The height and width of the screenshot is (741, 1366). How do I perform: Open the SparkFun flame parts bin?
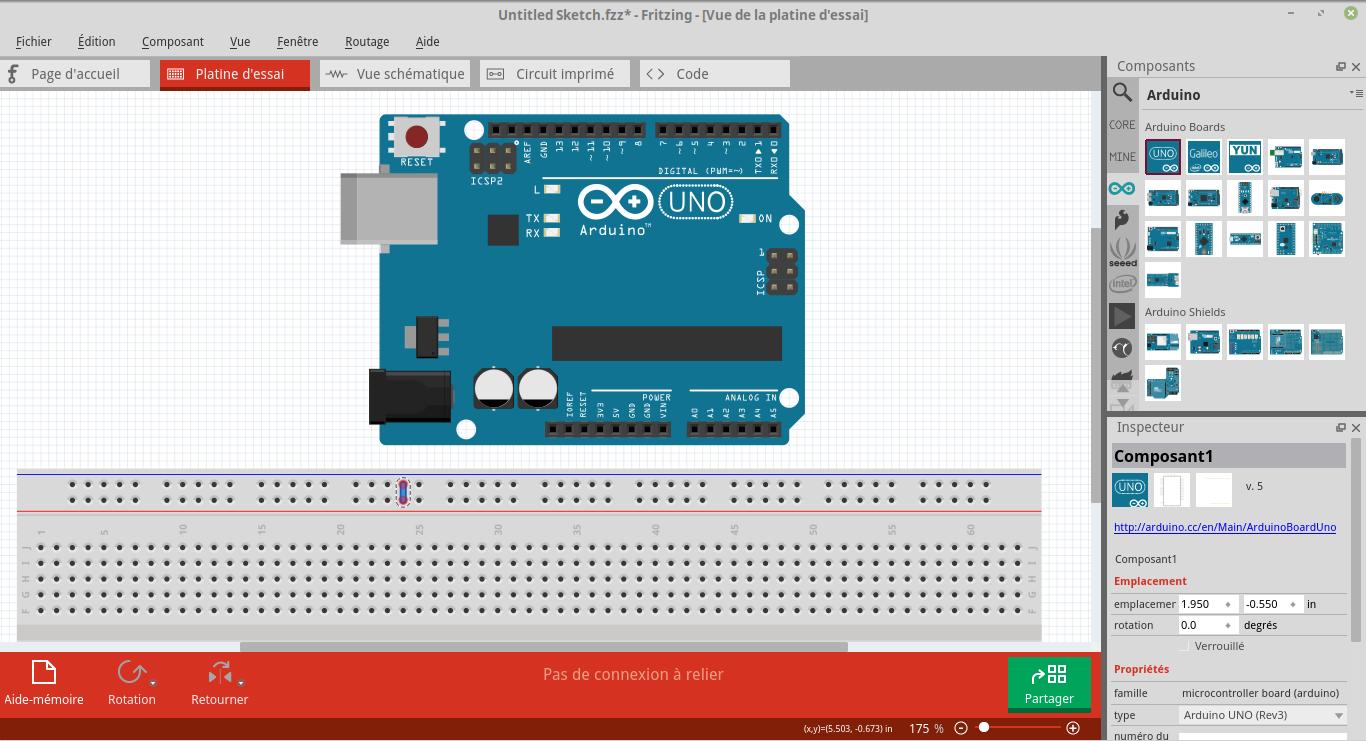tap(1122, 219)
